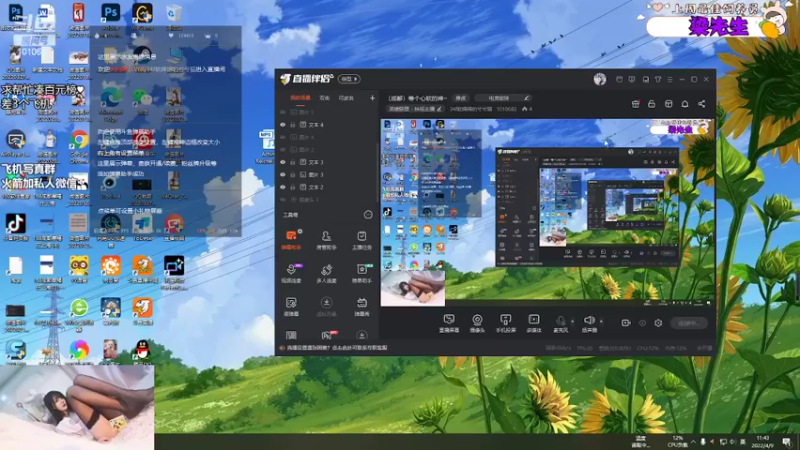The image size is (800, 450).
Task: Open the 房管助手 moderator tool
Action: (x=326, y=240)
